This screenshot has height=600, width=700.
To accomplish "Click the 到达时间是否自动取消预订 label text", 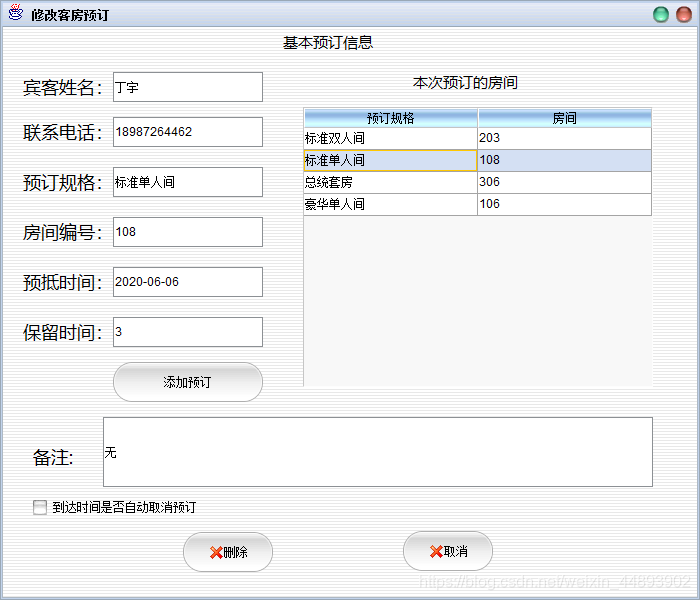I will [x=124, y=507].
